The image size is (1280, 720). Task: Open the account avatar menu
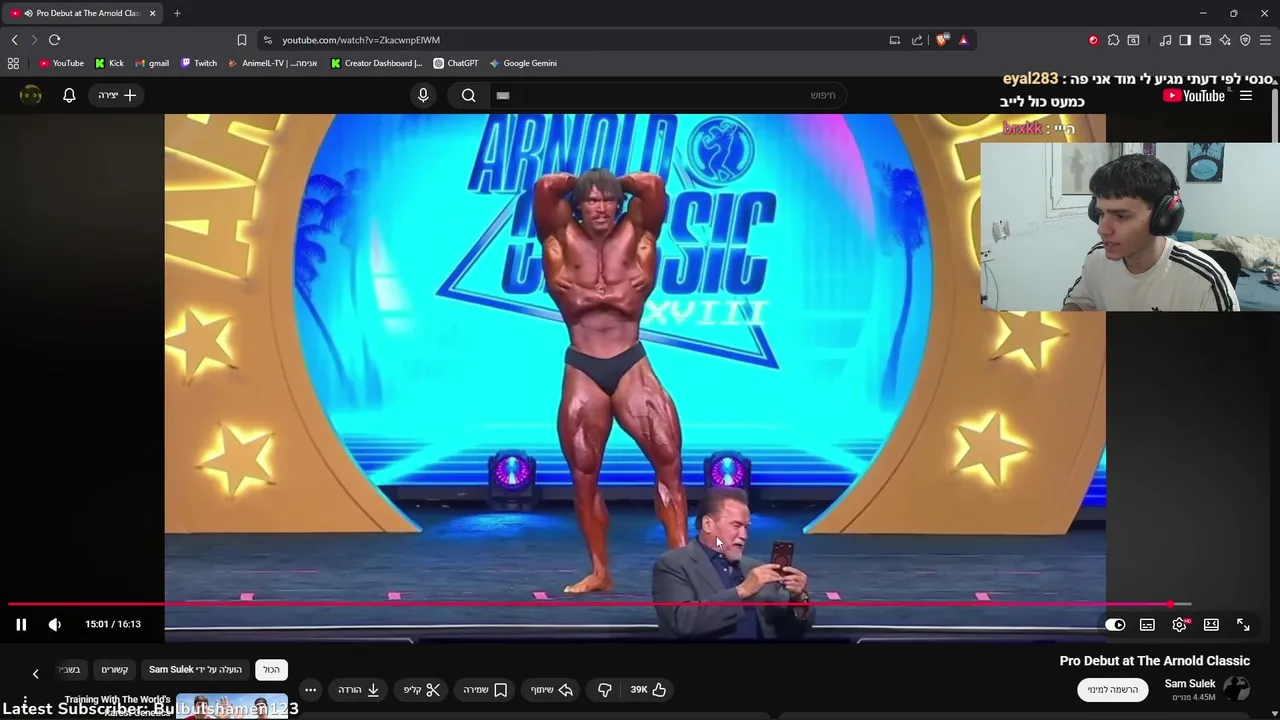(31, 95)
